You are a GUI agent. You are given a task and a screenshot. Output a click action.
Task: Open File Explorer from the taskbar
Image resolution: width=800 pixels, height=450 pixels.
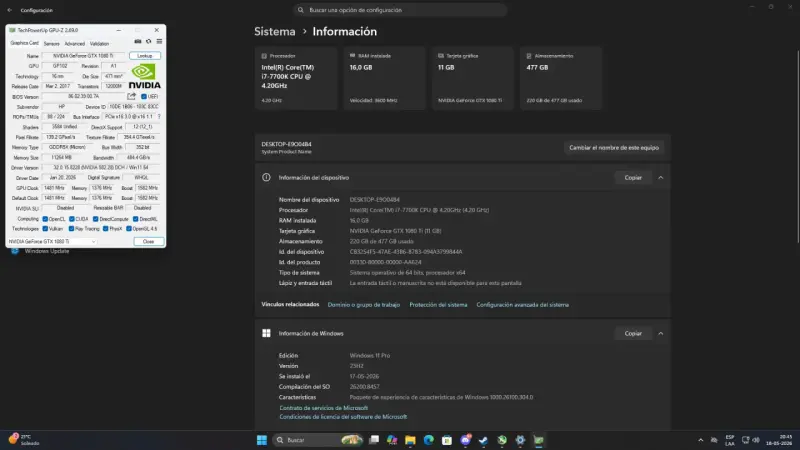point(410,440)
